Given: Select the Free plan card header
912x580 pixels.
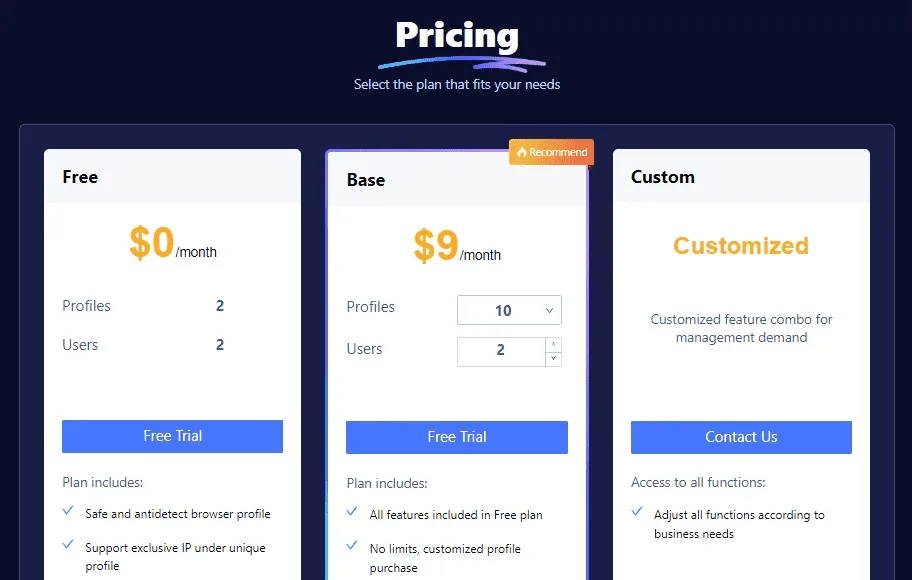Looking at the screenshot, I should [x=172, y=176].
